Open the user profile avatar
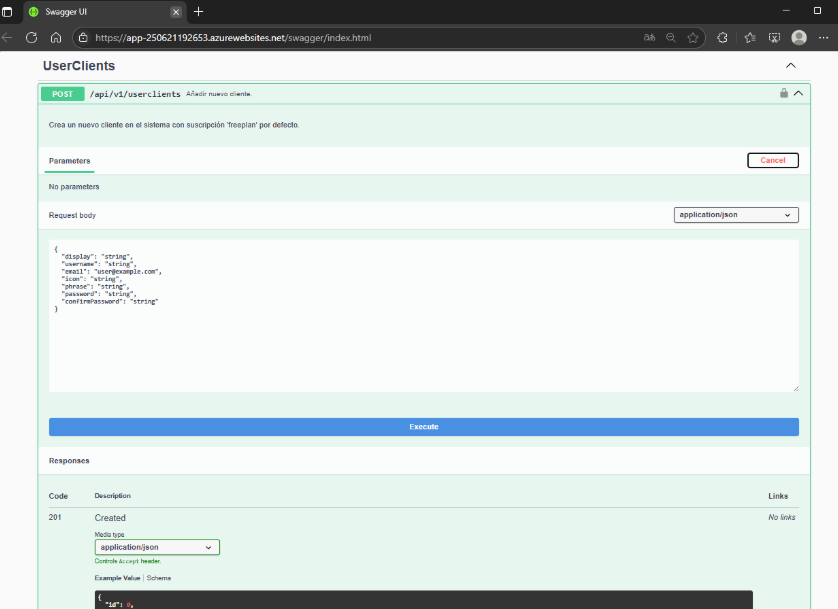 (799, 37)
